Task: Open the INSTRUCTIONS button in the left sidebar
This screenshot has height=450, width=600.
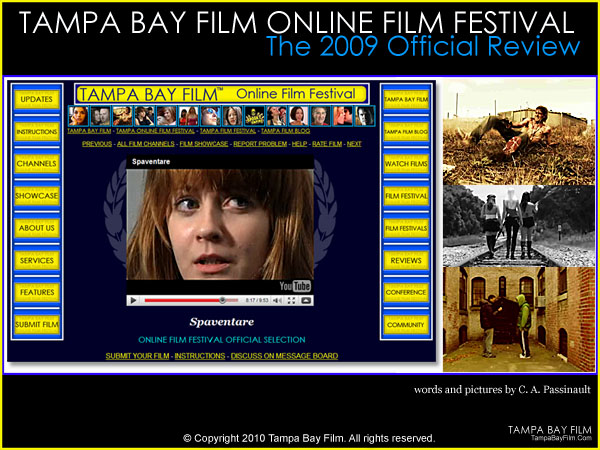Action: [37, 132]
